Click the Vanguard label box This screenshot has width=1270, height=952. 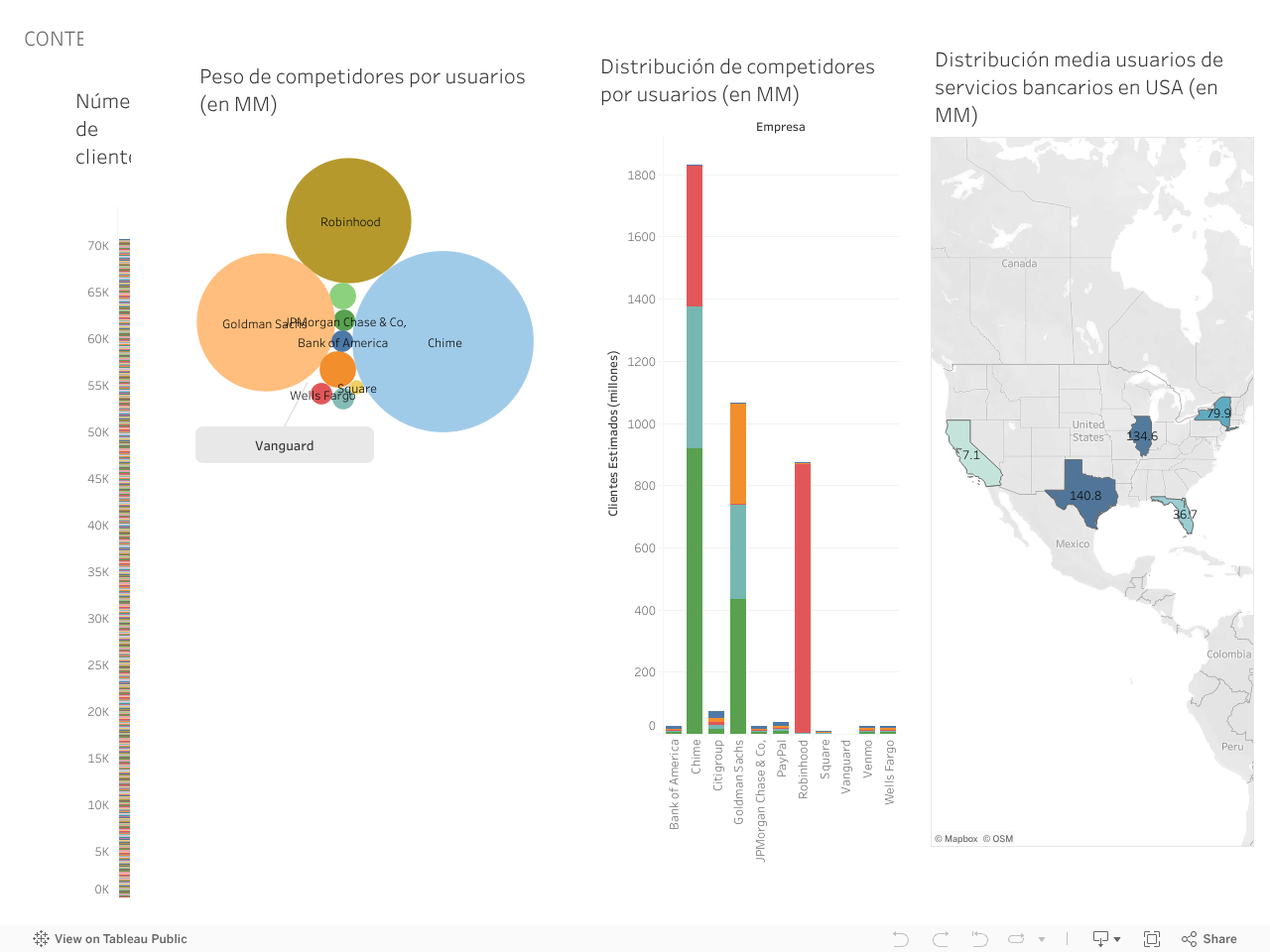point(285,445)
